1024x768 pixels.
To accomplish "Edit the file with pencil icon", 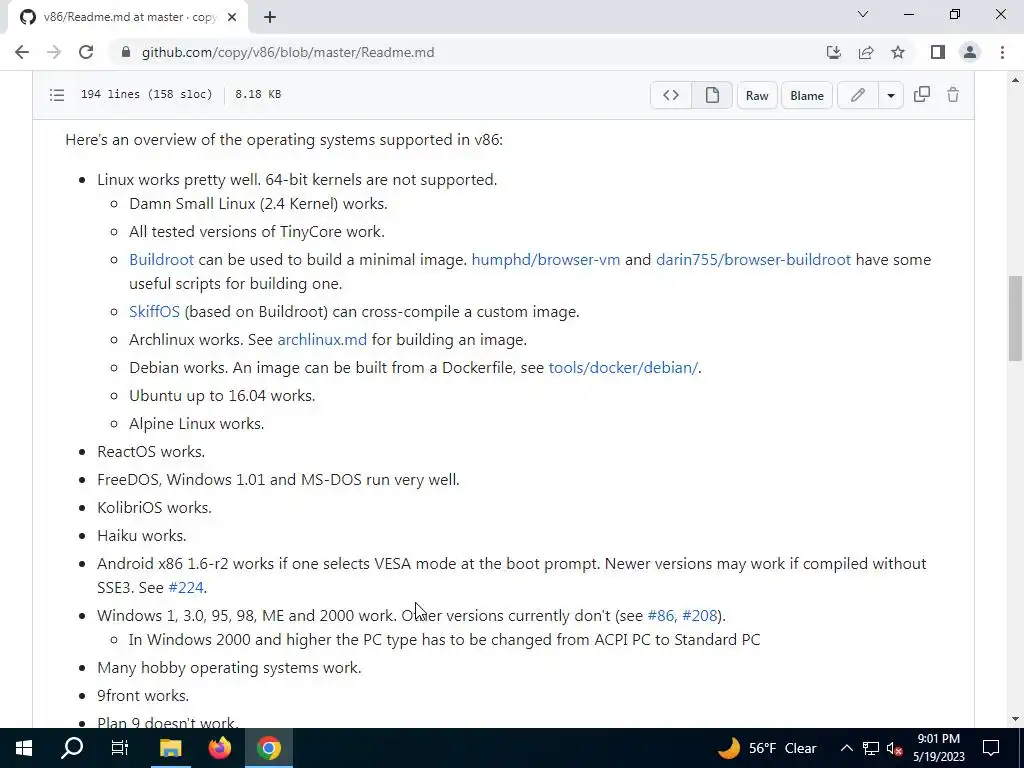I will coord(857,95).
